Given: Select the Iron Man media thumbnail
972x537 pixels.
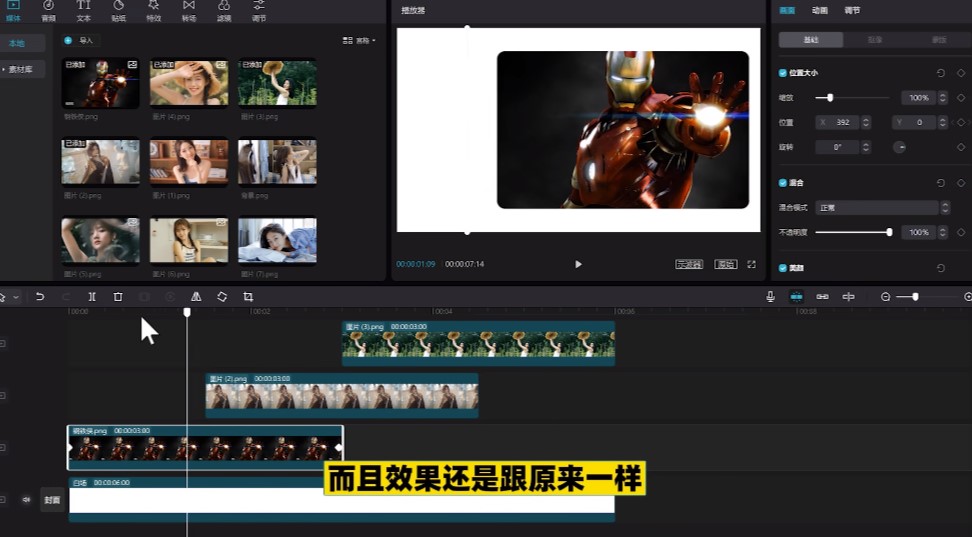Looking at the screenshot, I should [x=100, y=83].
